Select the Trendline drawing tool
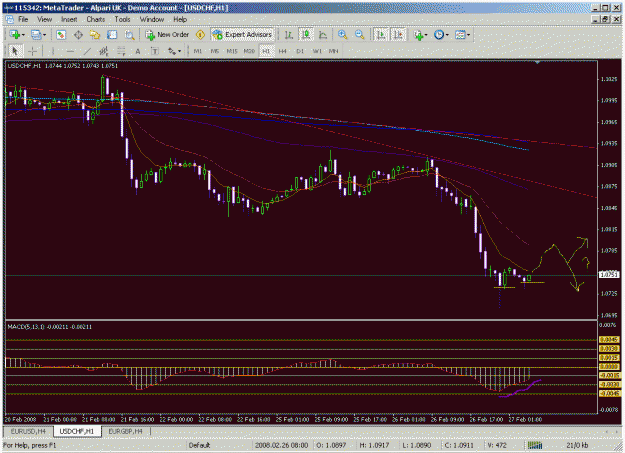 [x=87, y=51]
